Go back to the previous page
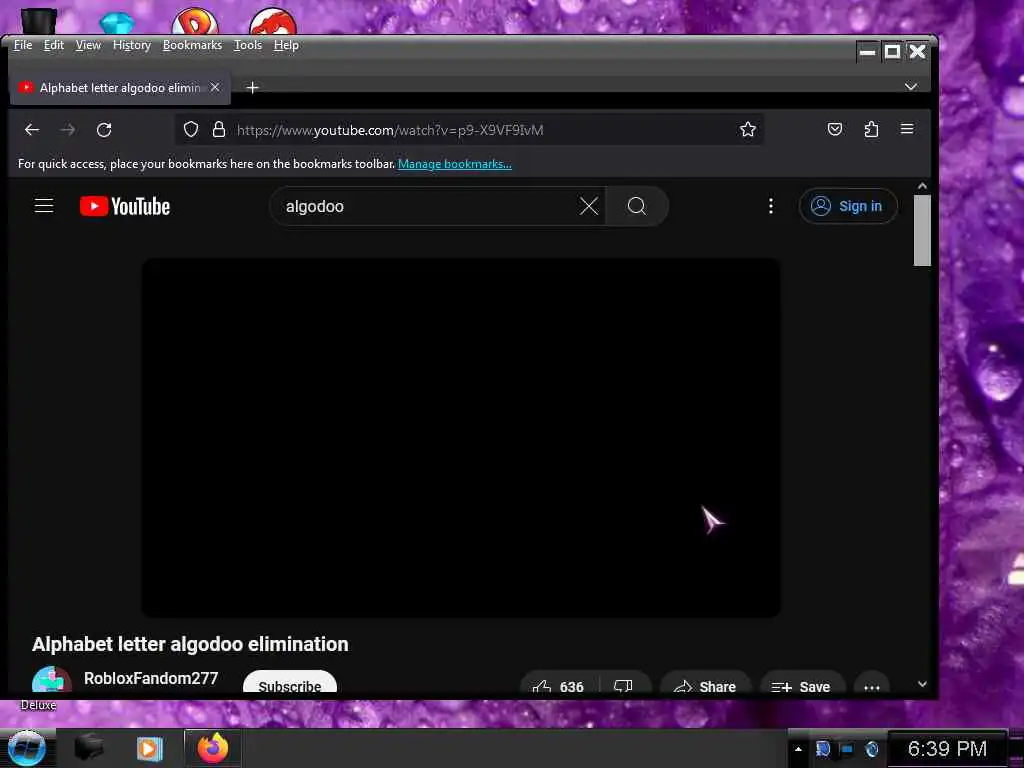The width and height of the screenshot is (1024, 768). click(x=31, y=130)
